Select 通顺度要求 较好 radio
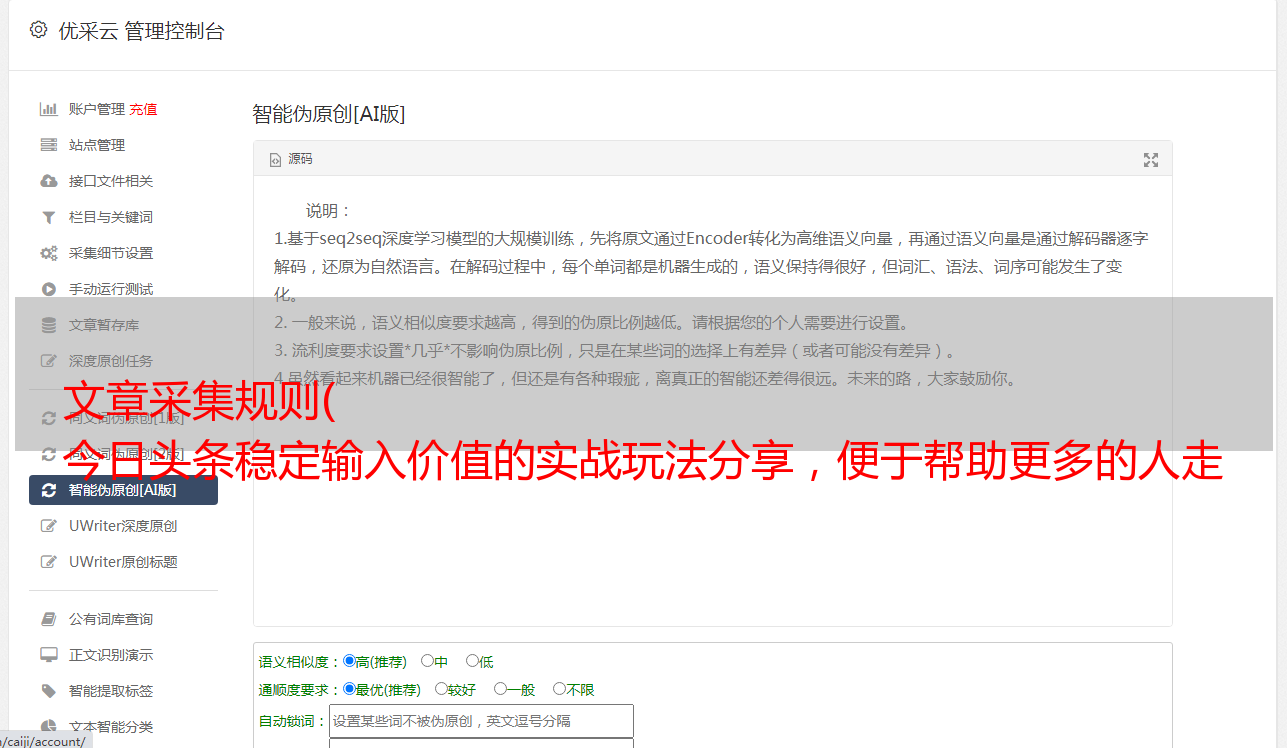Screen dimensions: 1287x748 (441, 689)
